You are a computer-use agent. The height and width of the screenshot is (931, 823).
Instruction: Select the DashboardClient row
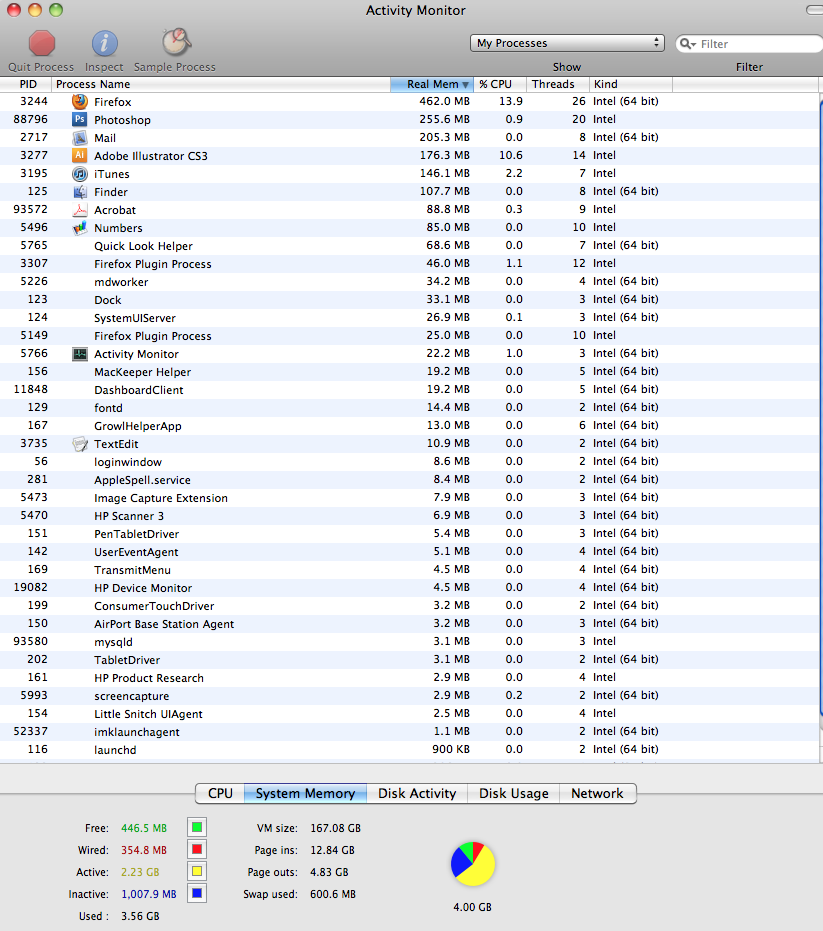tap(410, 390)
